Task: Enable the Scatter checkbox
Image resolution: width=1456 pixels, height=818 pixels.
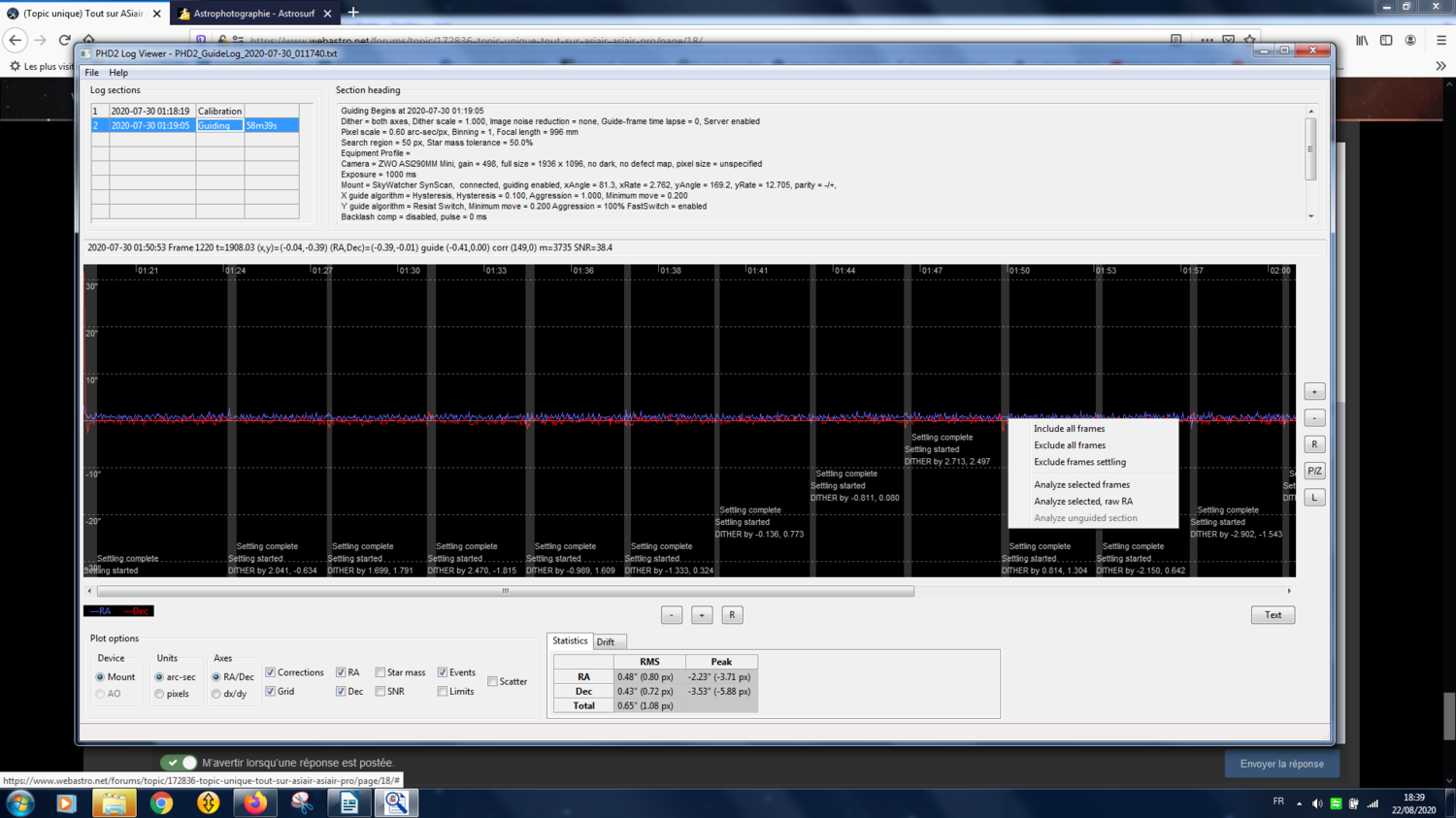Action: click(493, 682)
